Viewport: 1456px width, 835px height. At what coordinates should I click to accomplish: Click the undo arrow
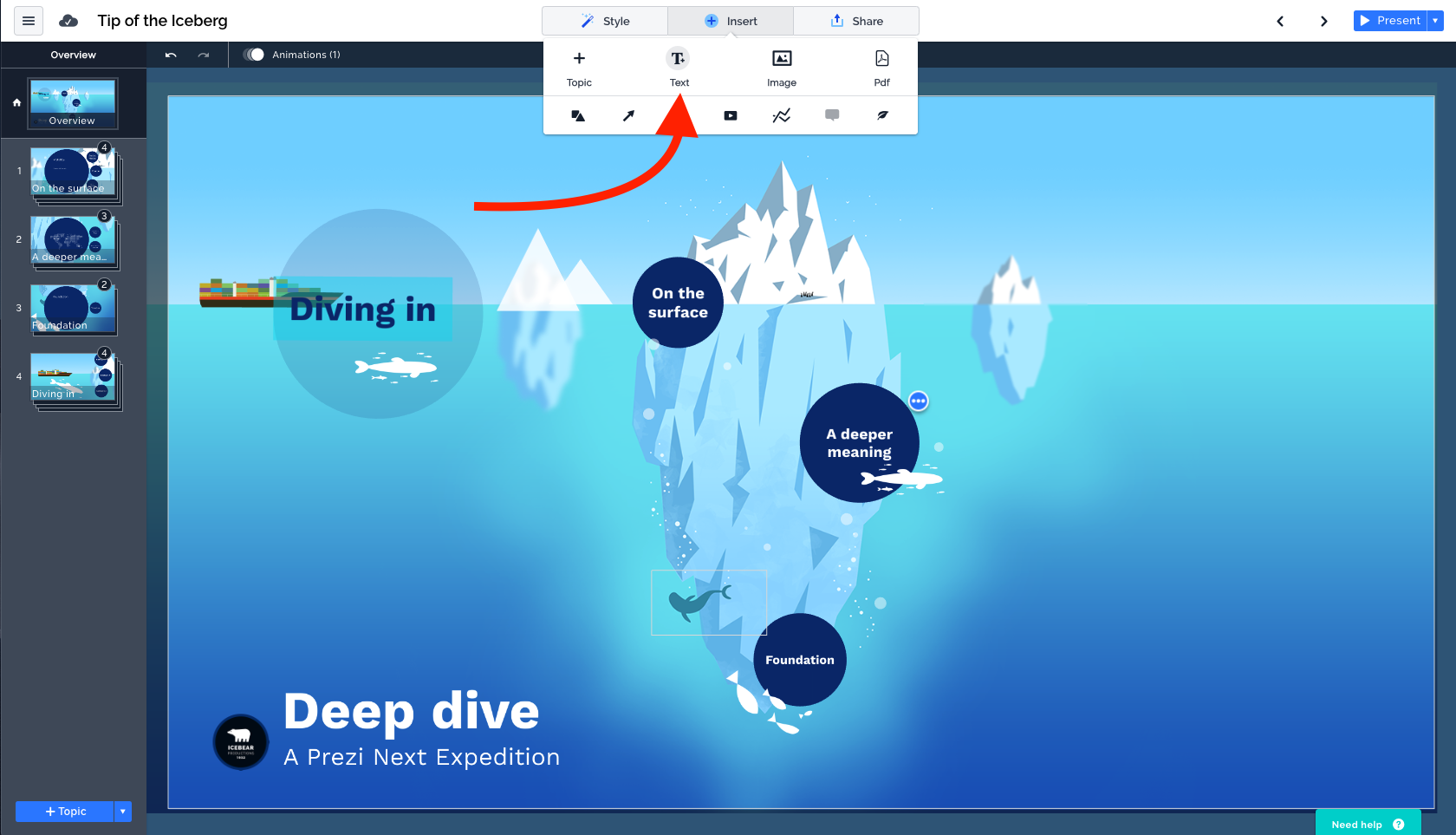pos(171,55)
